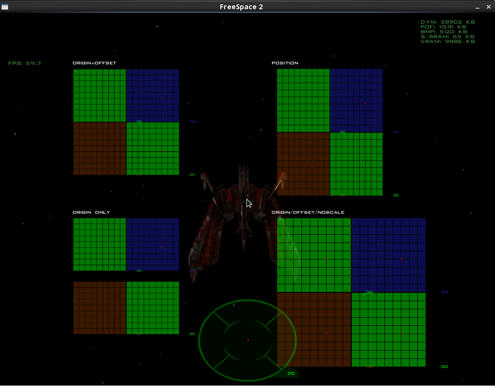
Task: Click the red dot at radar center
Action: 248,340
